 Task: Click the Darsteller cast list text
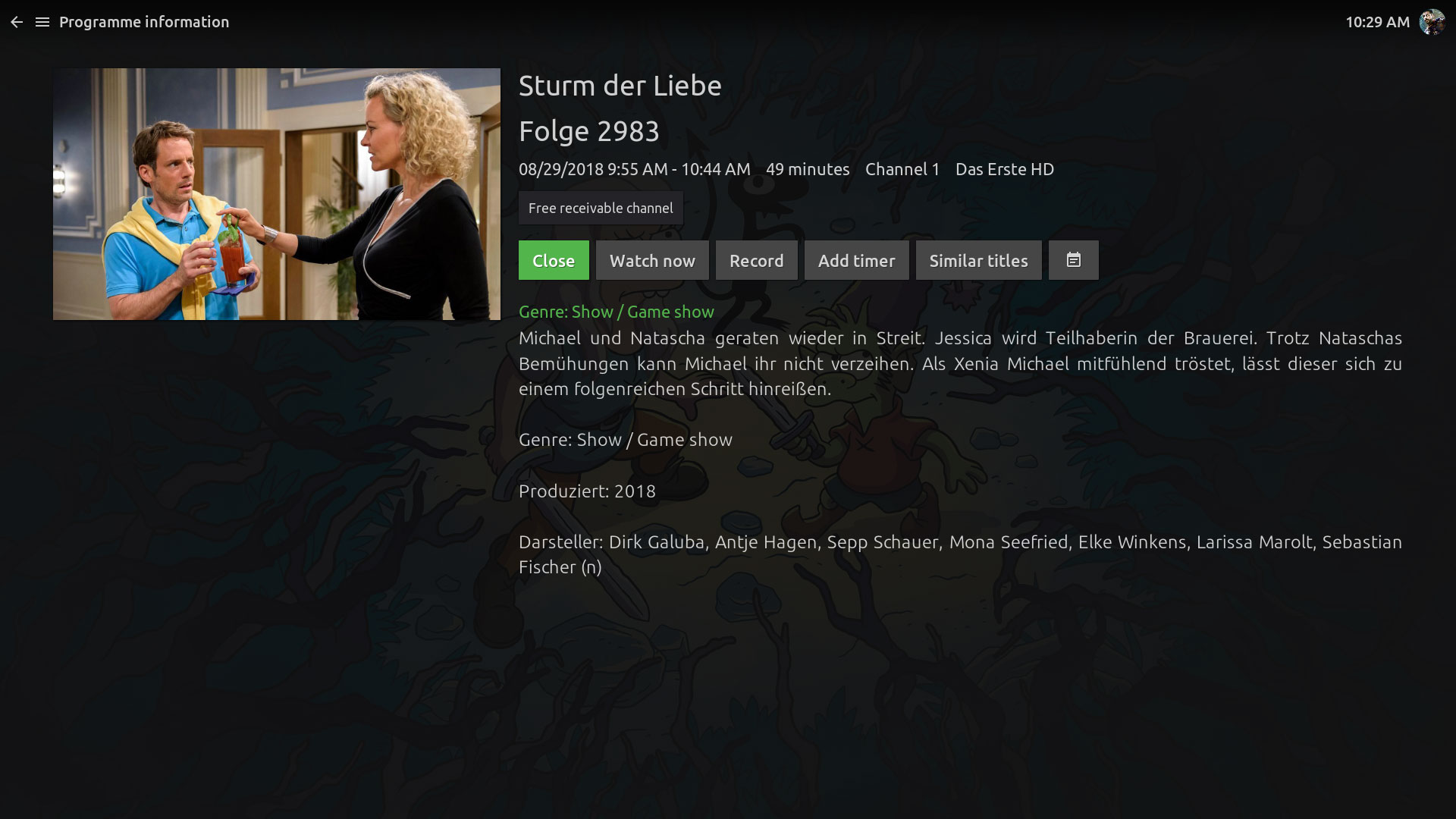pos(960,554)
